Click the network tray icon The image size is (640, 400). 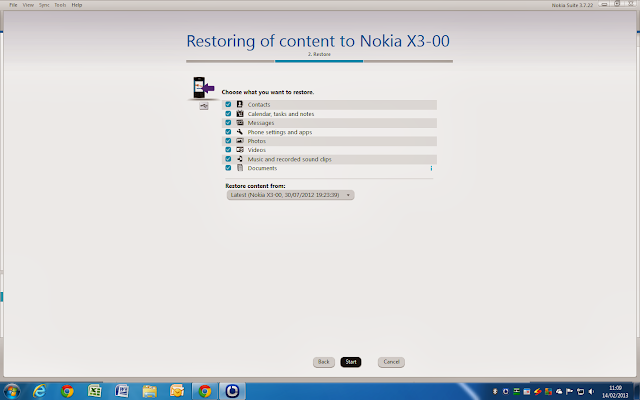click(x=580, y=391)
